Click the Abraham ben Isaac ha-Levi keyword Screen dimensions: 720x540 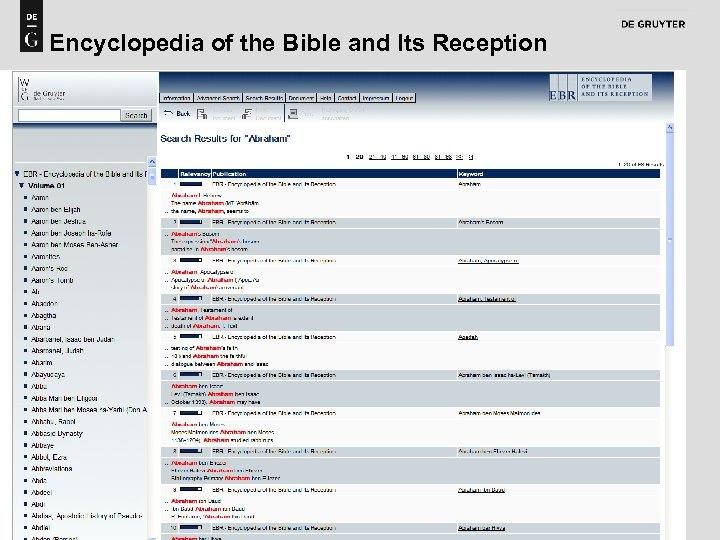pyautogui.click(x=504, y=375)
